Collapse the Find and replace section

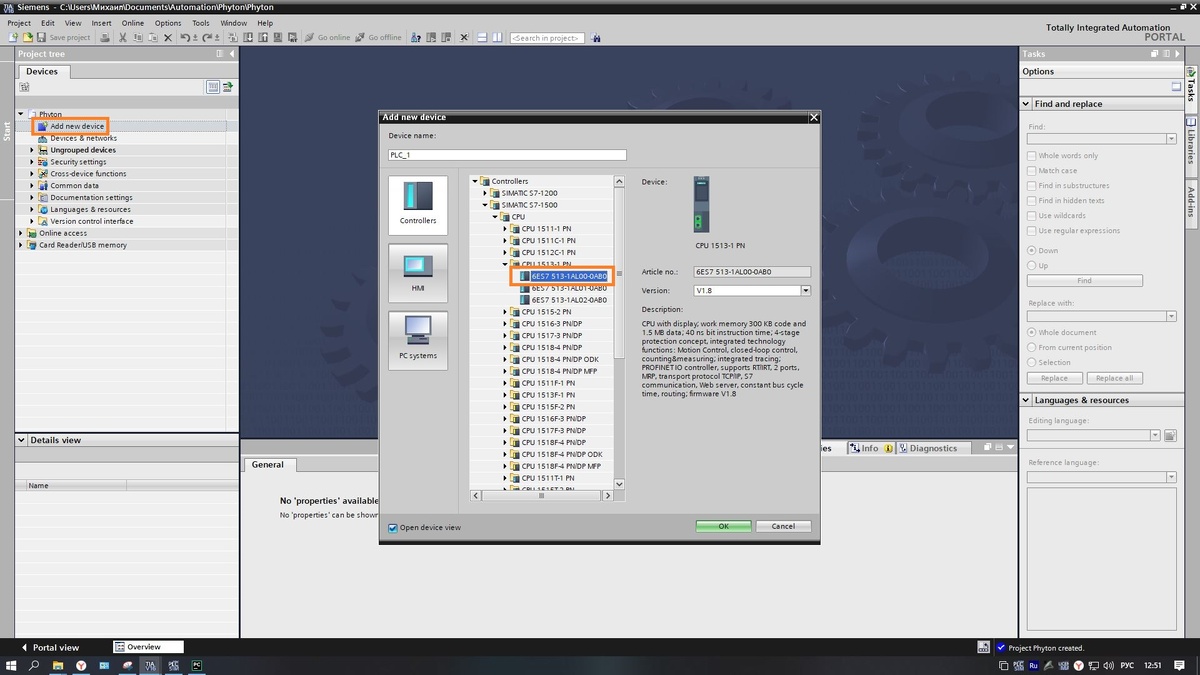coord(1026,104)
